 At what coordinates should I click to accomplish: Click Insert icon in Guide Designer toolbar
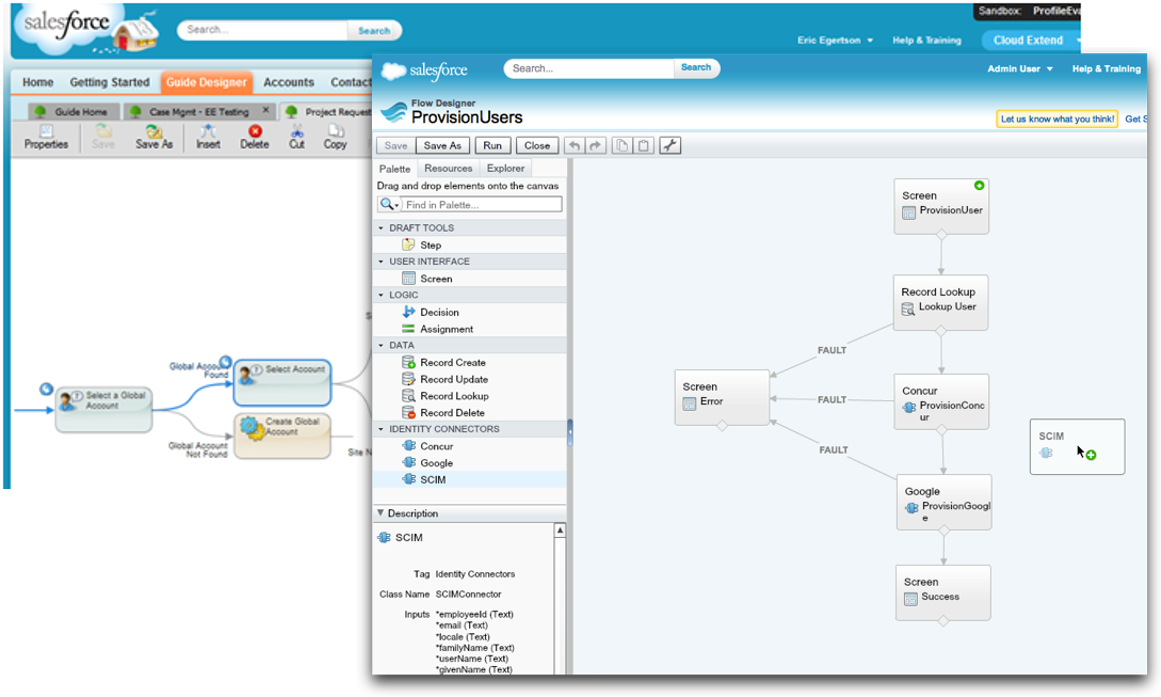[x=208, y=137]
